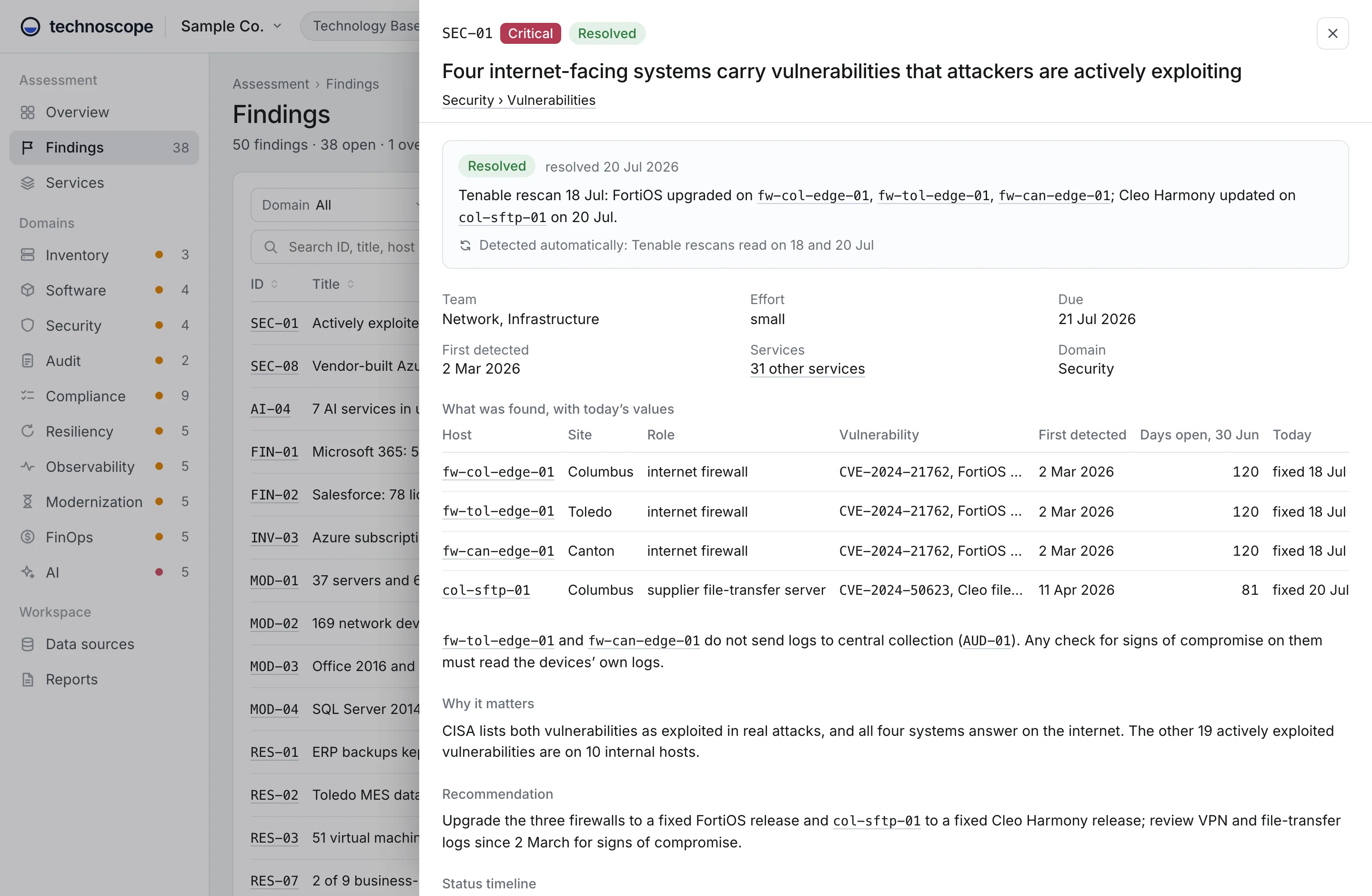Viewport: 1372px width, 896px height.
Task: Click the Inventory domain icon
Action: pos(28,255)
